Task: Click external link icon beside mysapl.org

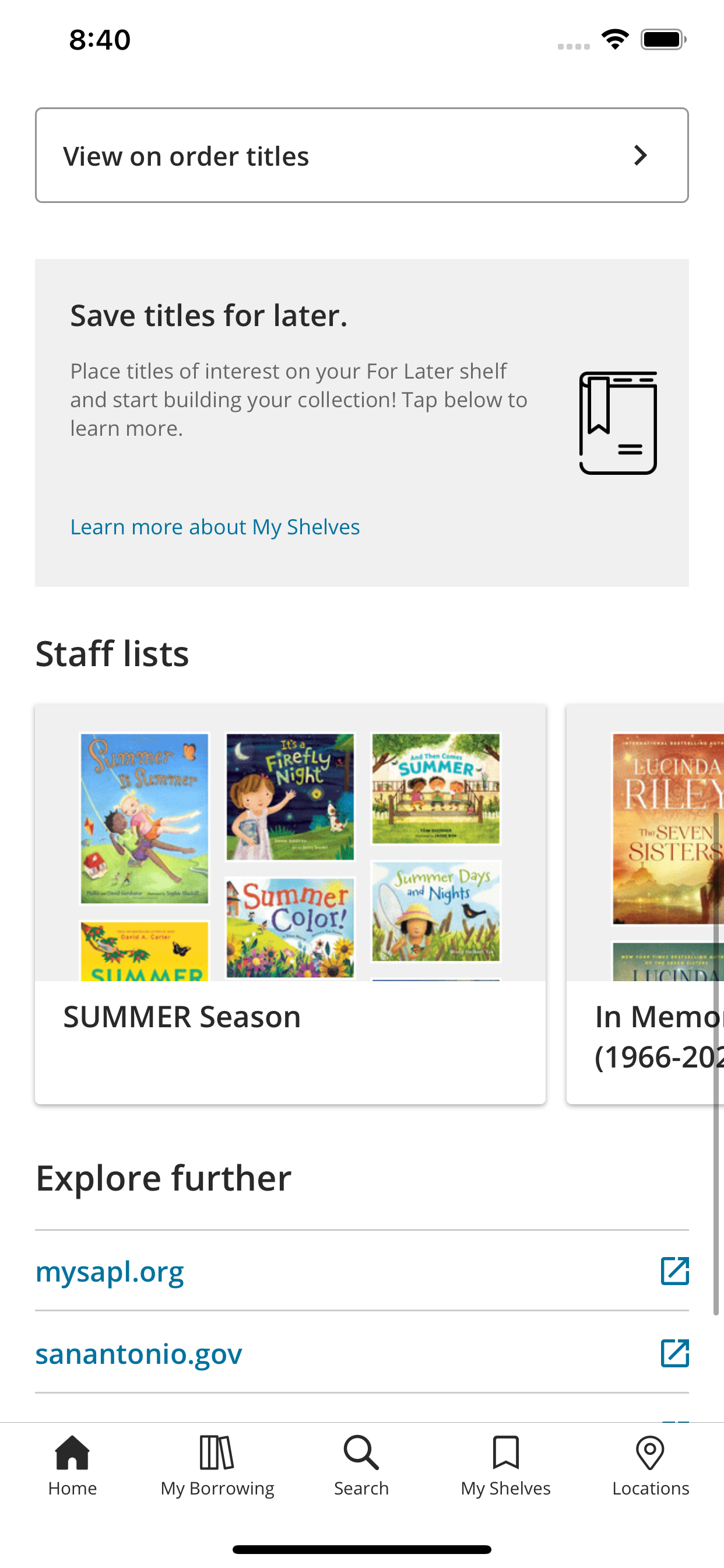Action: click(x=674, y=1271)
